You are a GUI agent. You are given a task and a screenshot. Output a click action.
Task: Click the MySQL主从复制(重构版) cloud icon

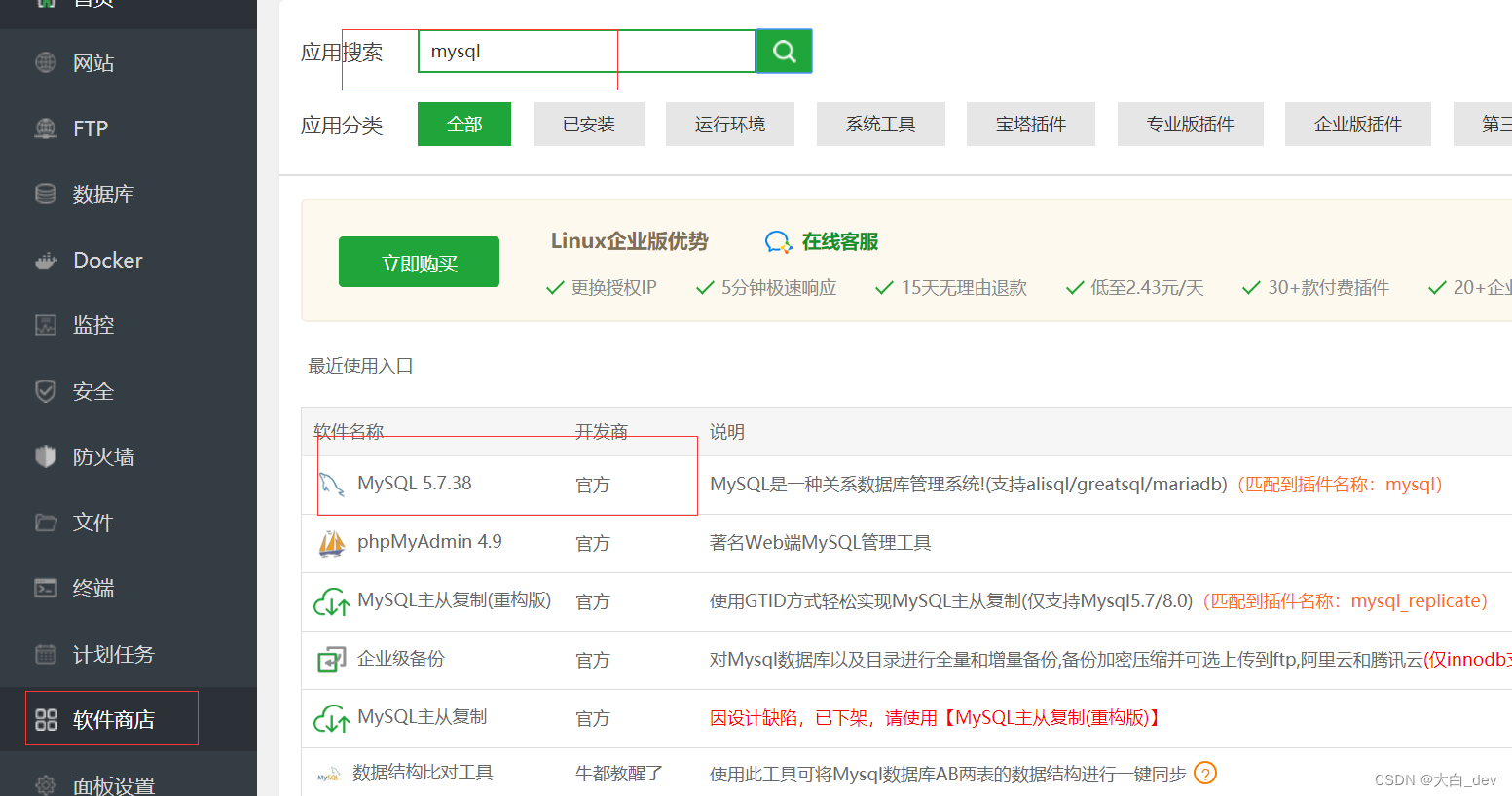tap(332, 602)
